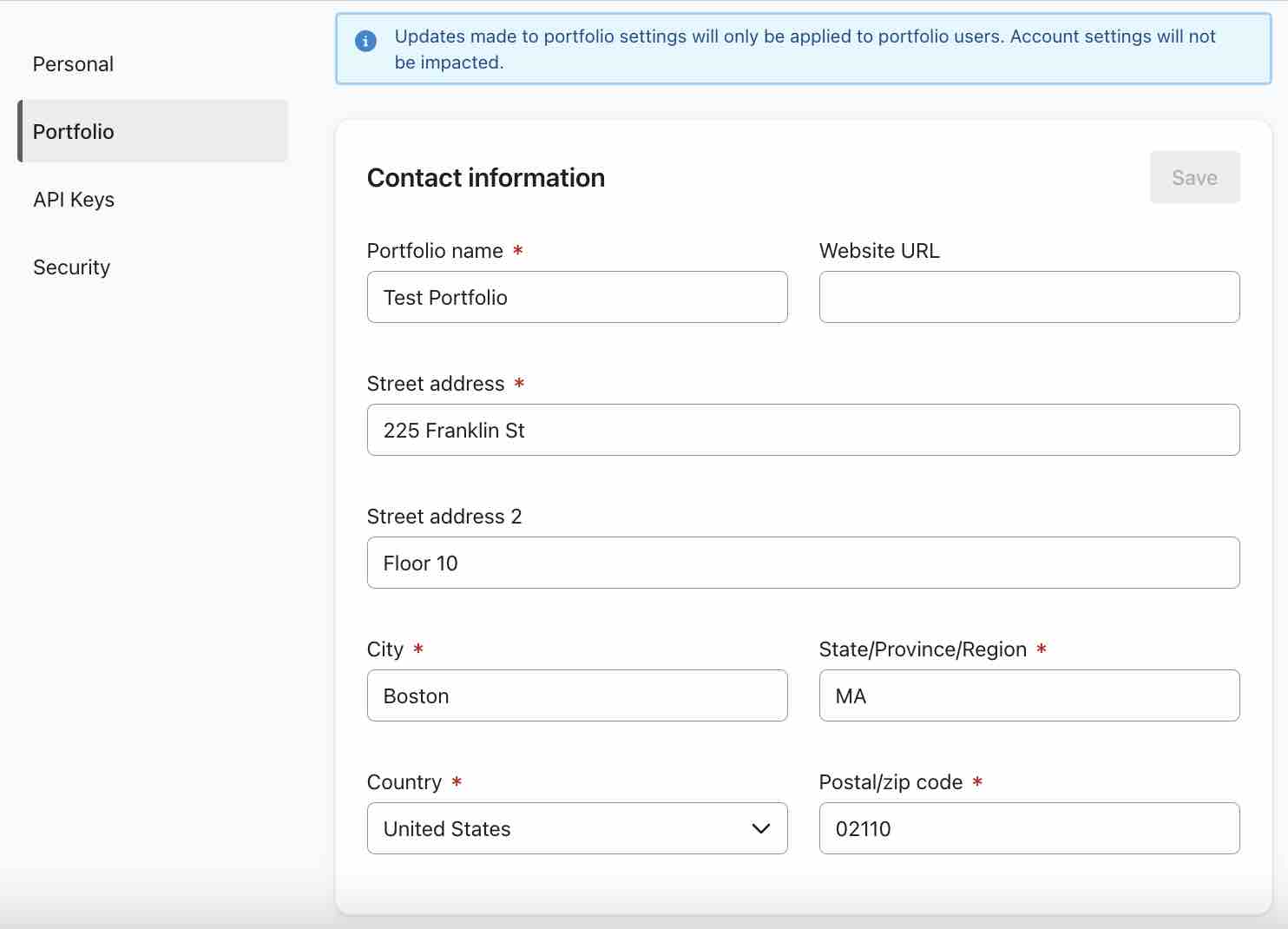Click inside the Portfolio name field
Image resolution: width=1288 pixels, height=929 pixels.
coord(576,297)
